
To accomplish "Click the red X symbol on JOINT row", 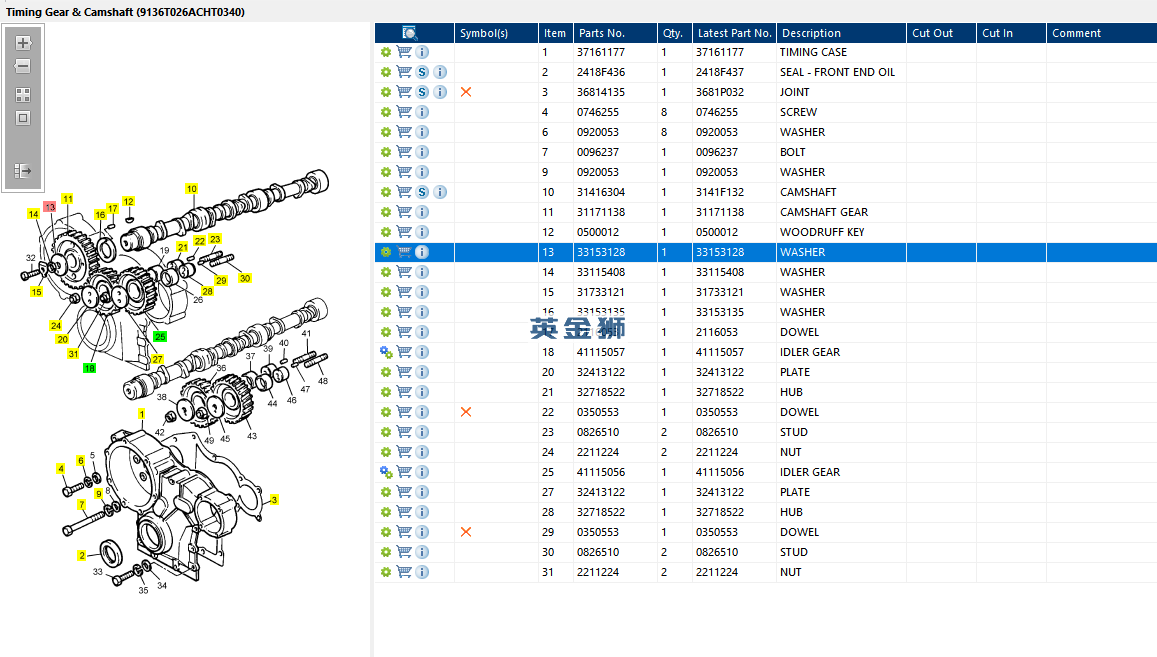I will tap(466, 92).
